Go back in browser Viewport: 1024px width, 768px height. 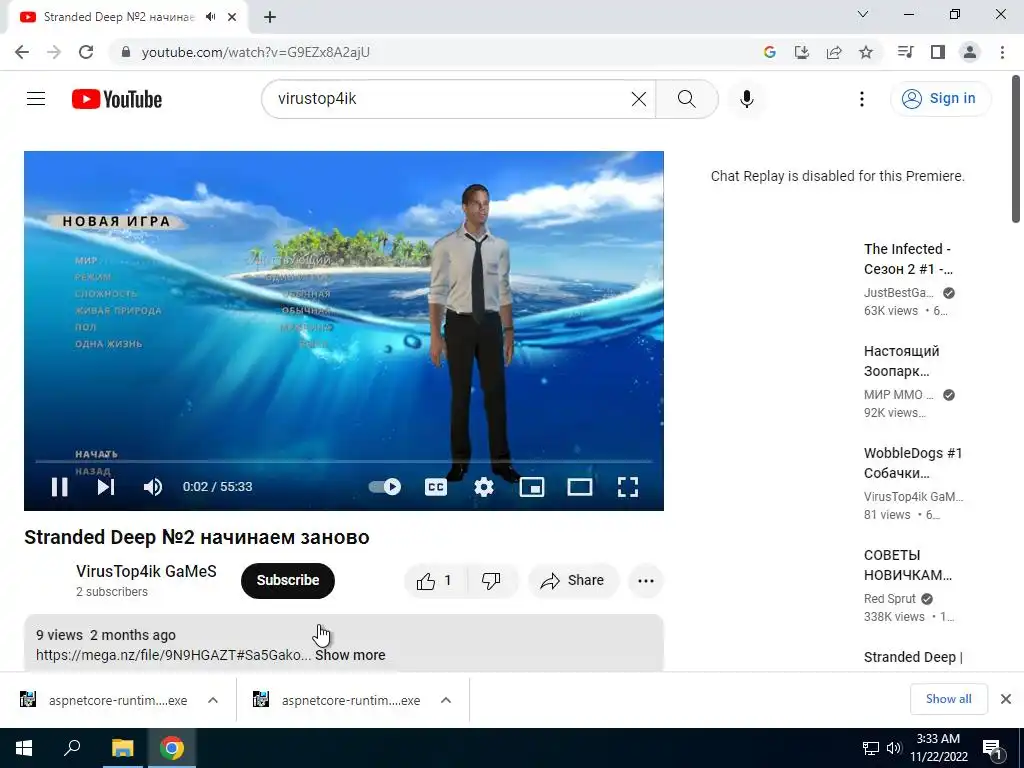pos(22,52)
